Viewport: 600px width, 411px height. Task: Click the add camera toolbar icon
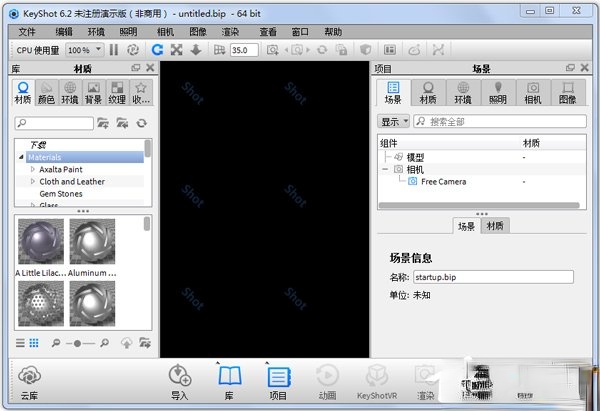click(272, 50)
